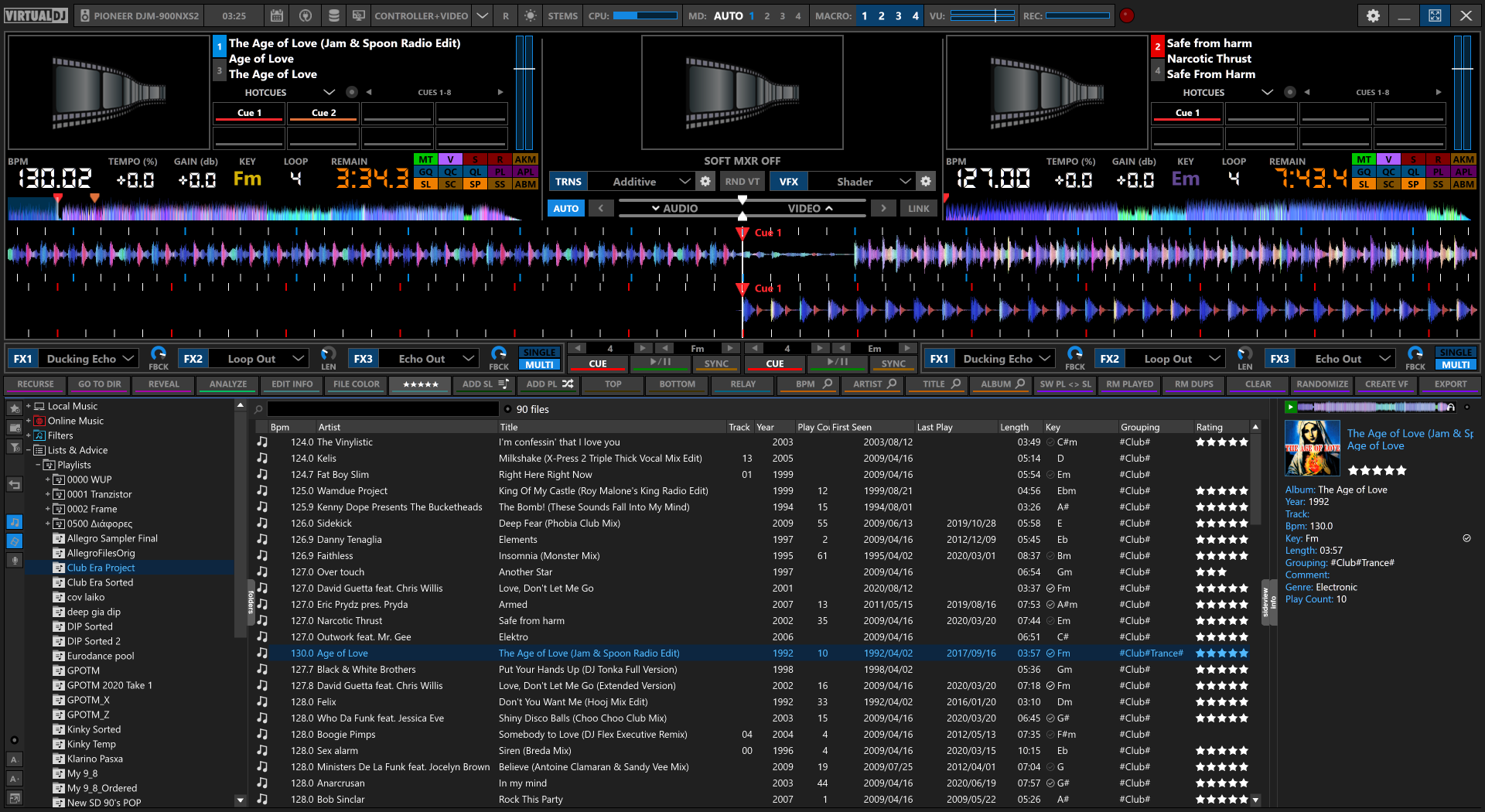Open CONTROLLER+VIDEO layout dropdown arrow
The width and height of the screenshot is (1485, 812).
pos(482,15)
